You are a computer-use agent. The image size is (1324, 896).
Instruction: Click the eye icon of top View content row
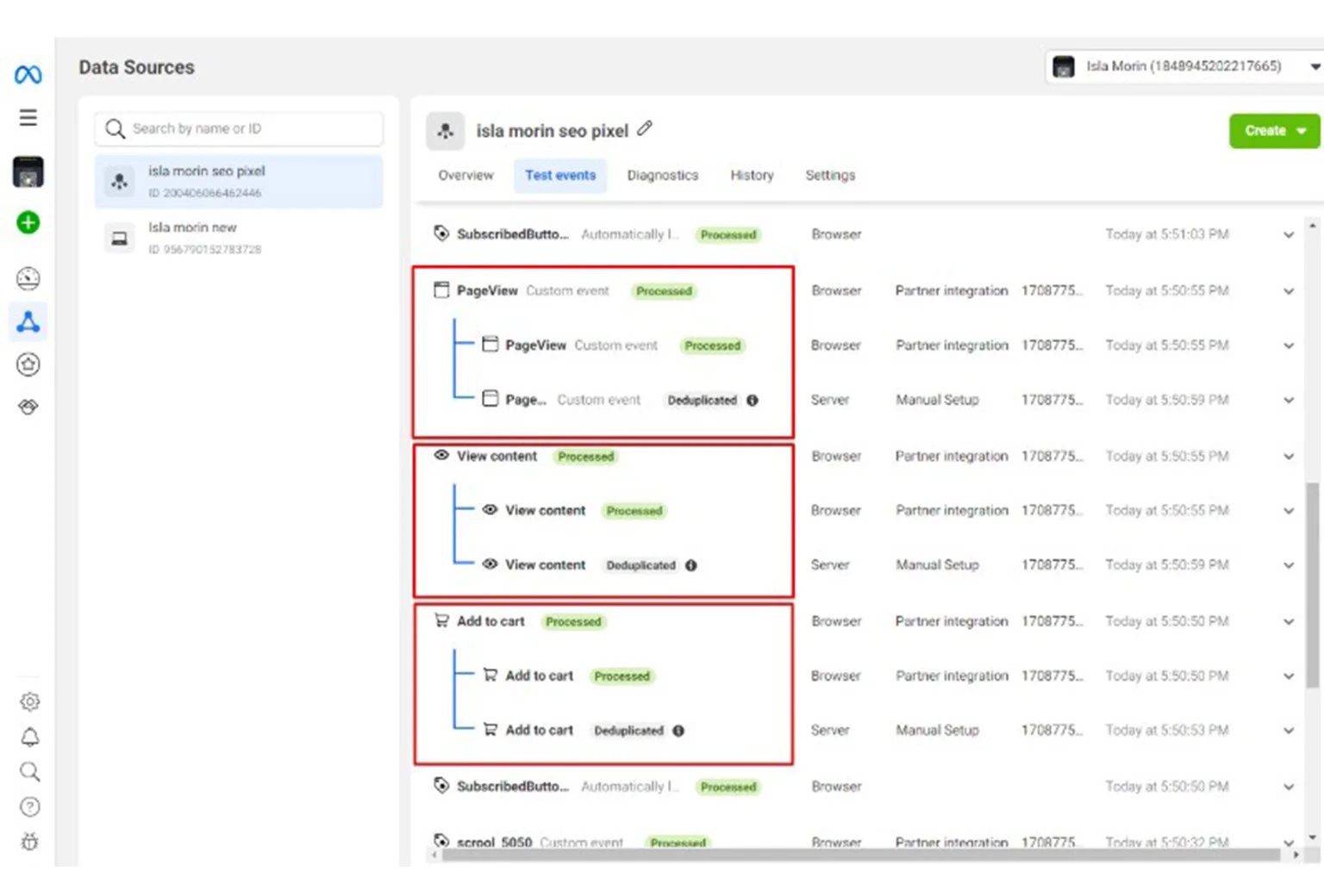pyautogui.click(x=441, y=455)
